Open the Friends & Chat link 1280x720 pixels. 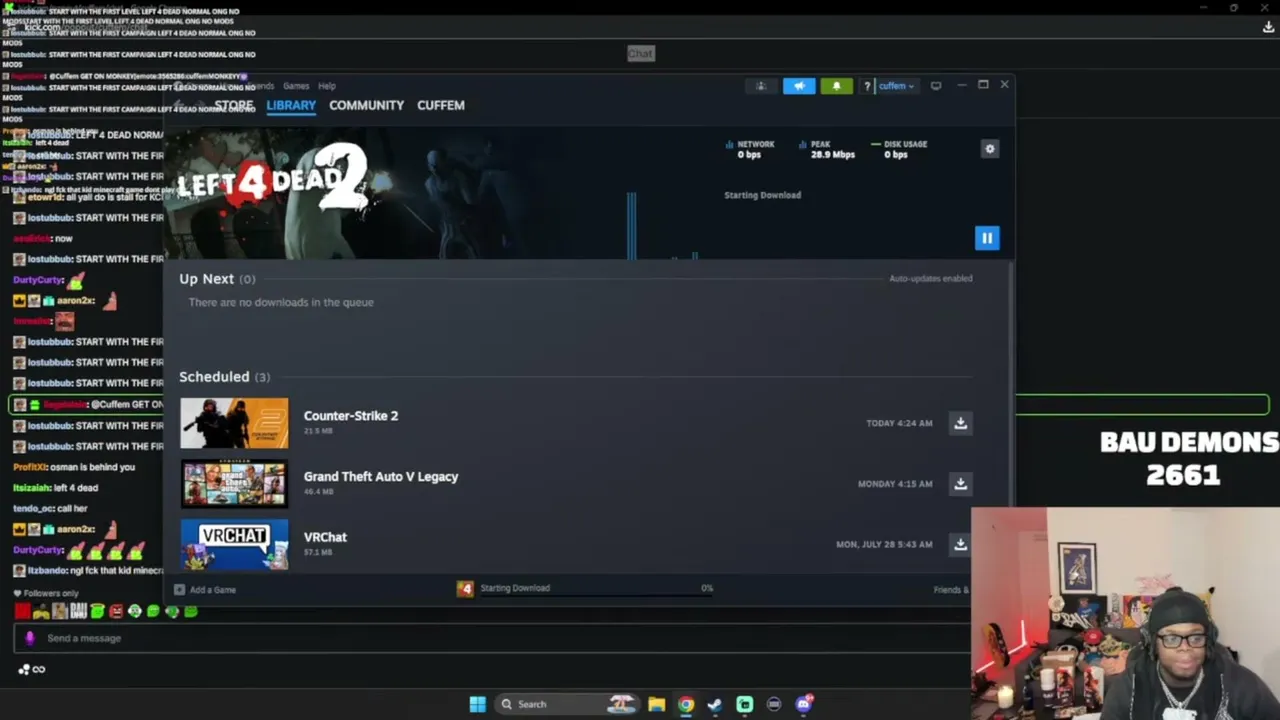[950, 590]
